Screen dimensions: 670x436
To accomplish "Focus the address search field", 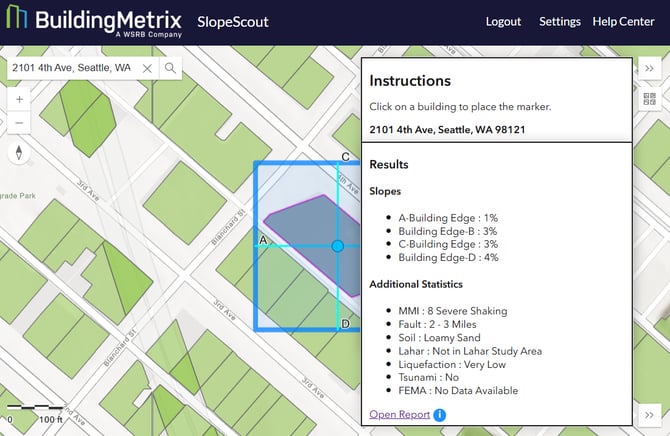I will (73, 68).
